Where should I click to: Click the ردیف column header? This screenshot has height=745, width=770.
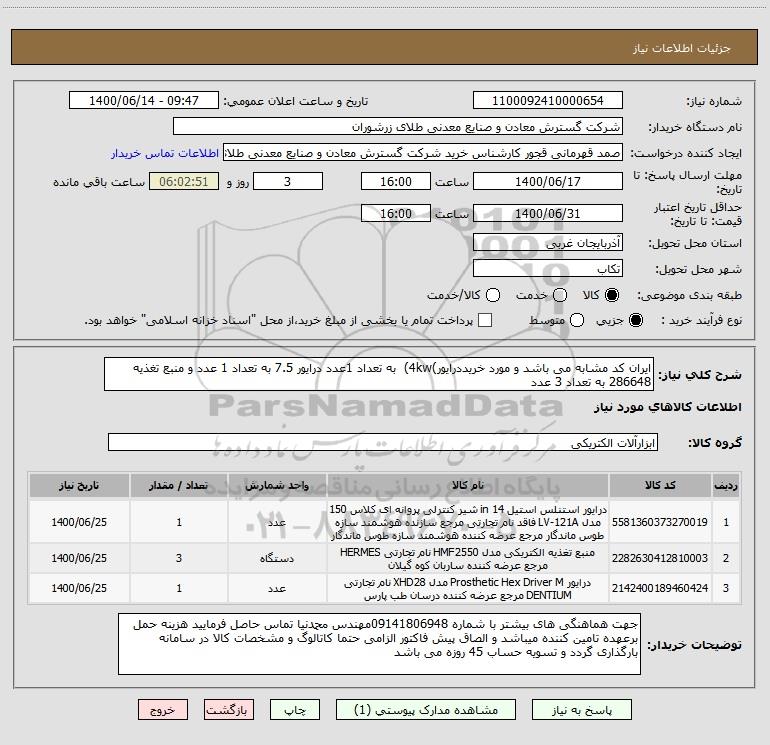(x=726, y=485)
